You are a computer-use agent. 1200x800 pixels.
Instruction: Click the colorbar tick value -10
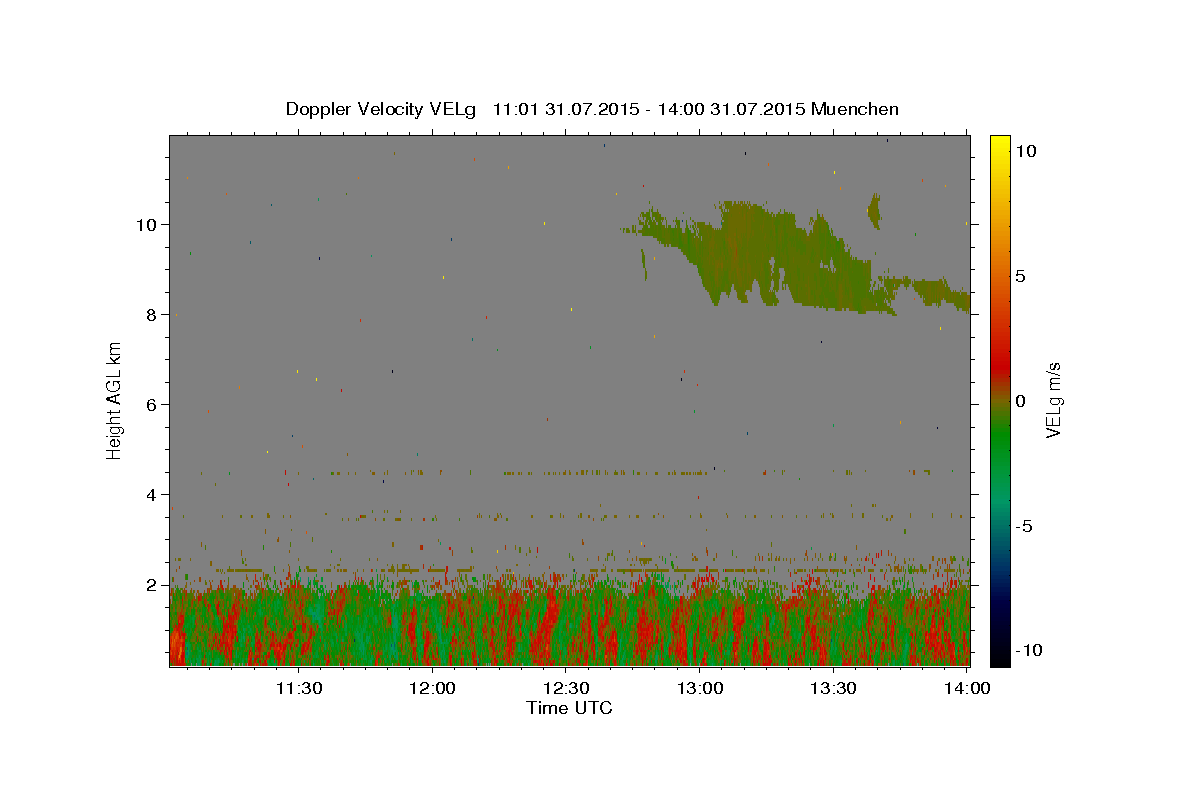pos(1028,650)
